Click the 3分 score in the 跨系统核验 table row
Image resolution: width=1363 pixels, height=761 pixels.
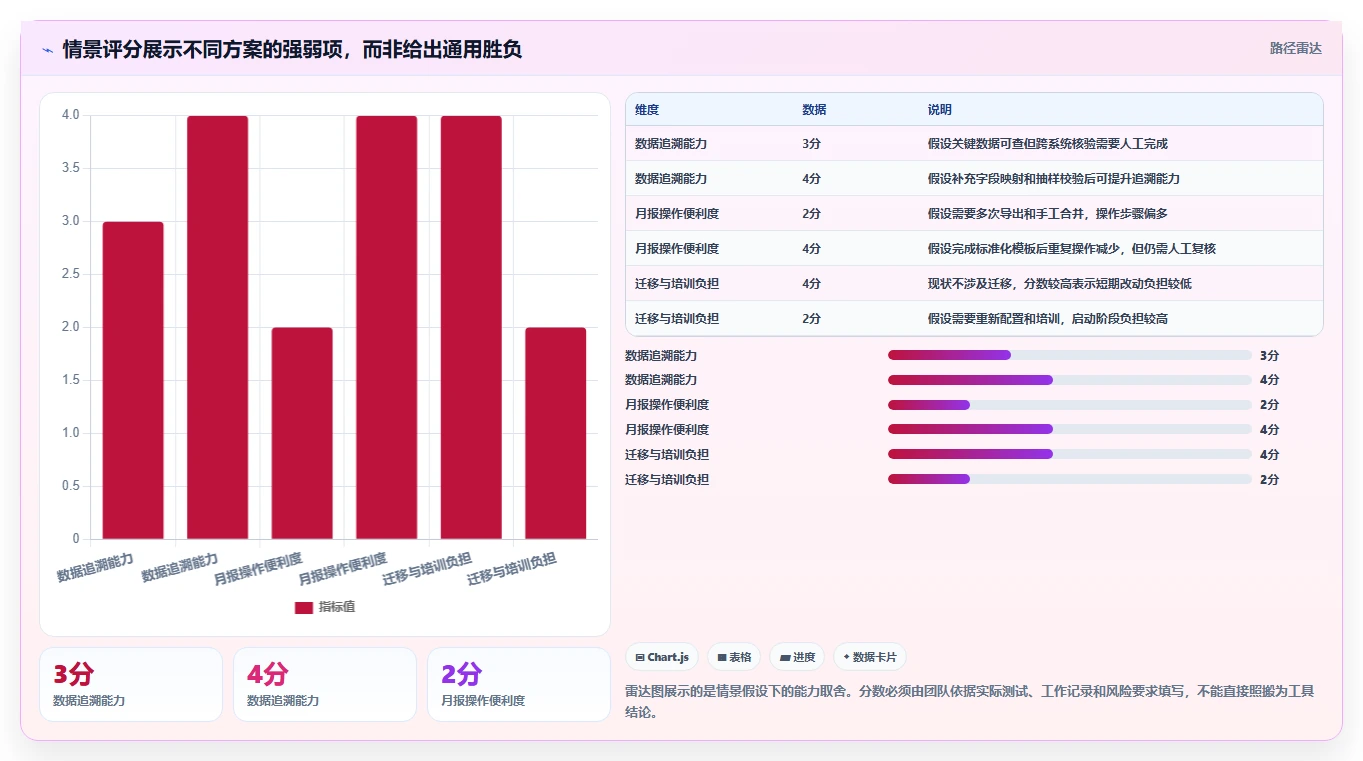811,144
